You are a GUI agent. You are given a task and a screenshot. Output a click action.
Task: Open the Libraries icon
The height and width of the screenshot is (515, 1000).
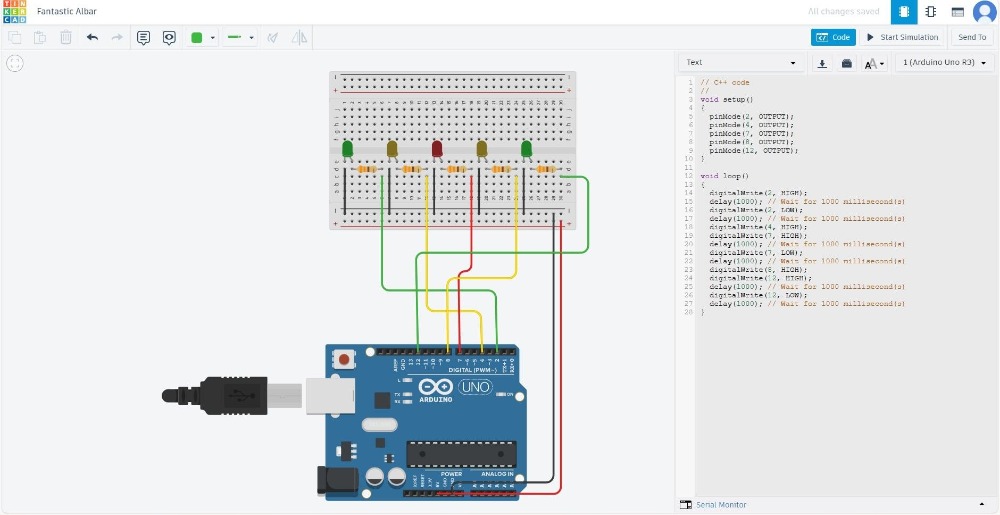pos(846,63)
